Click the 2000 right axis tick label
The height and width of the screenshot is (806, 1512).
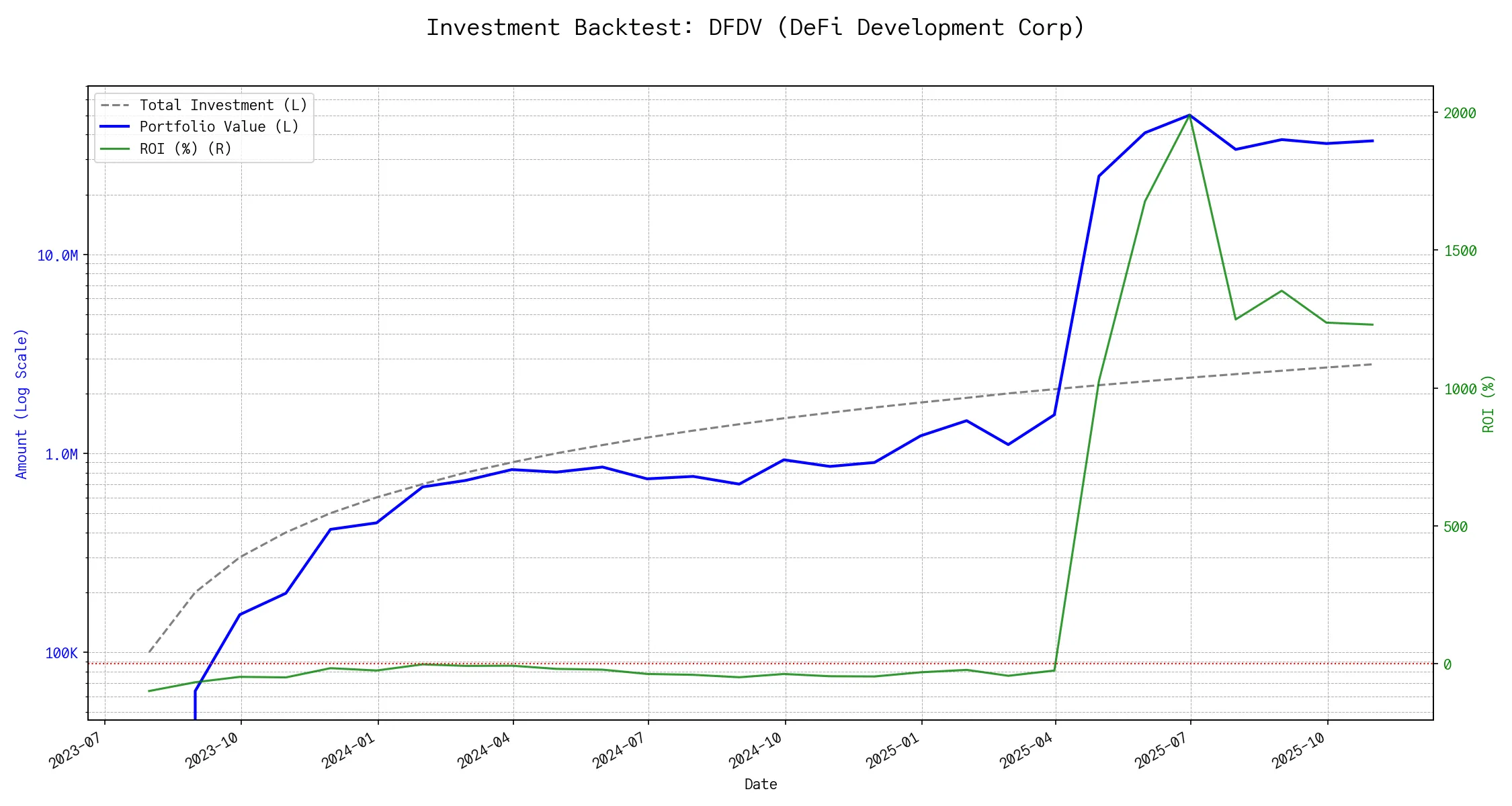[x=1460, y=114]
